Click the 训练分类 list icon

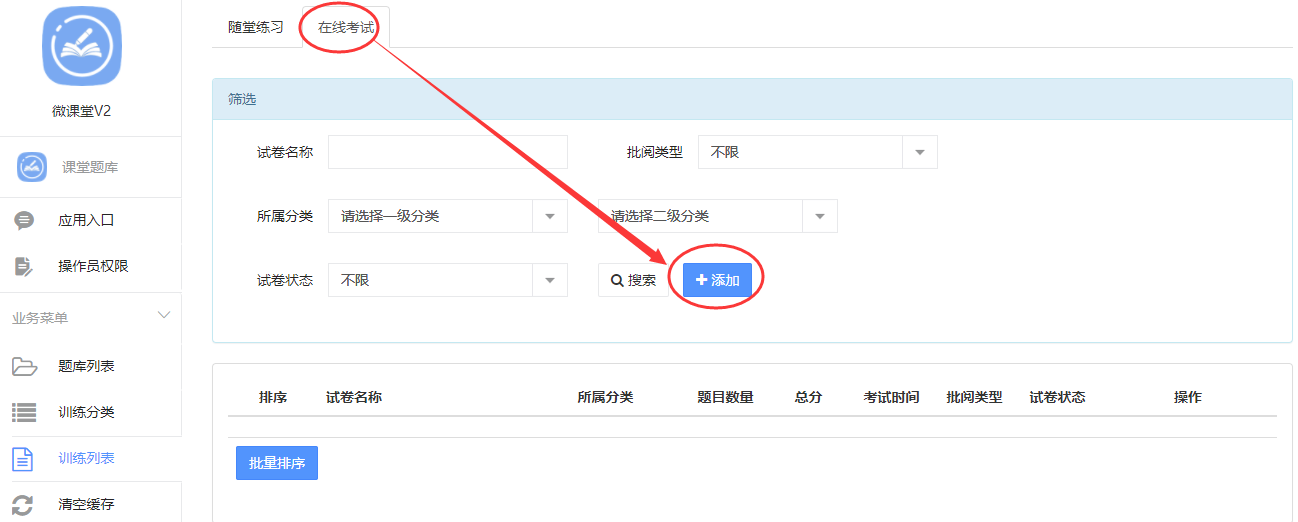tap(24, 412)
